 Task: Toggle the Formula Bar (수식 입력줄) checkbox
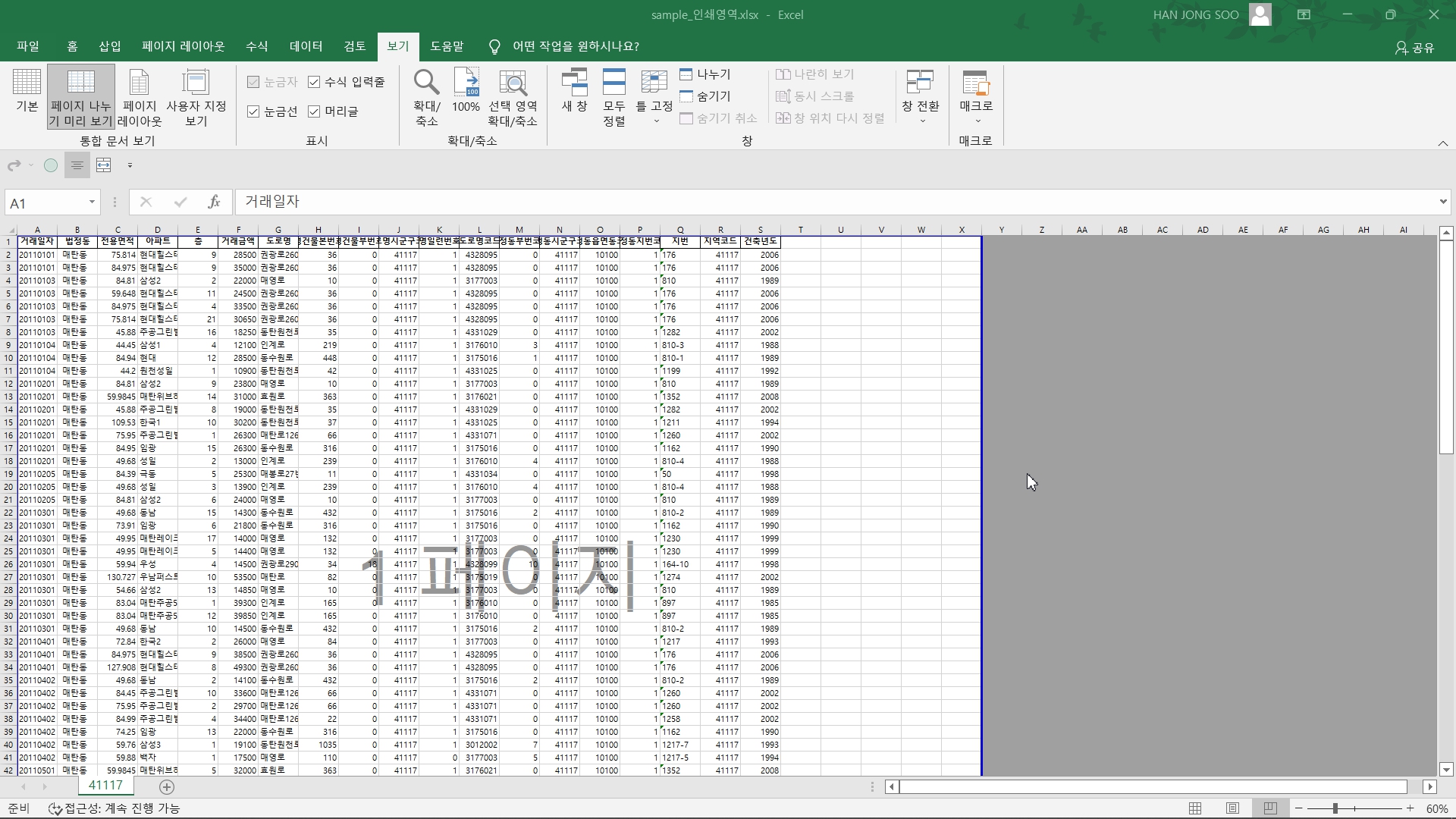(315, 82)
